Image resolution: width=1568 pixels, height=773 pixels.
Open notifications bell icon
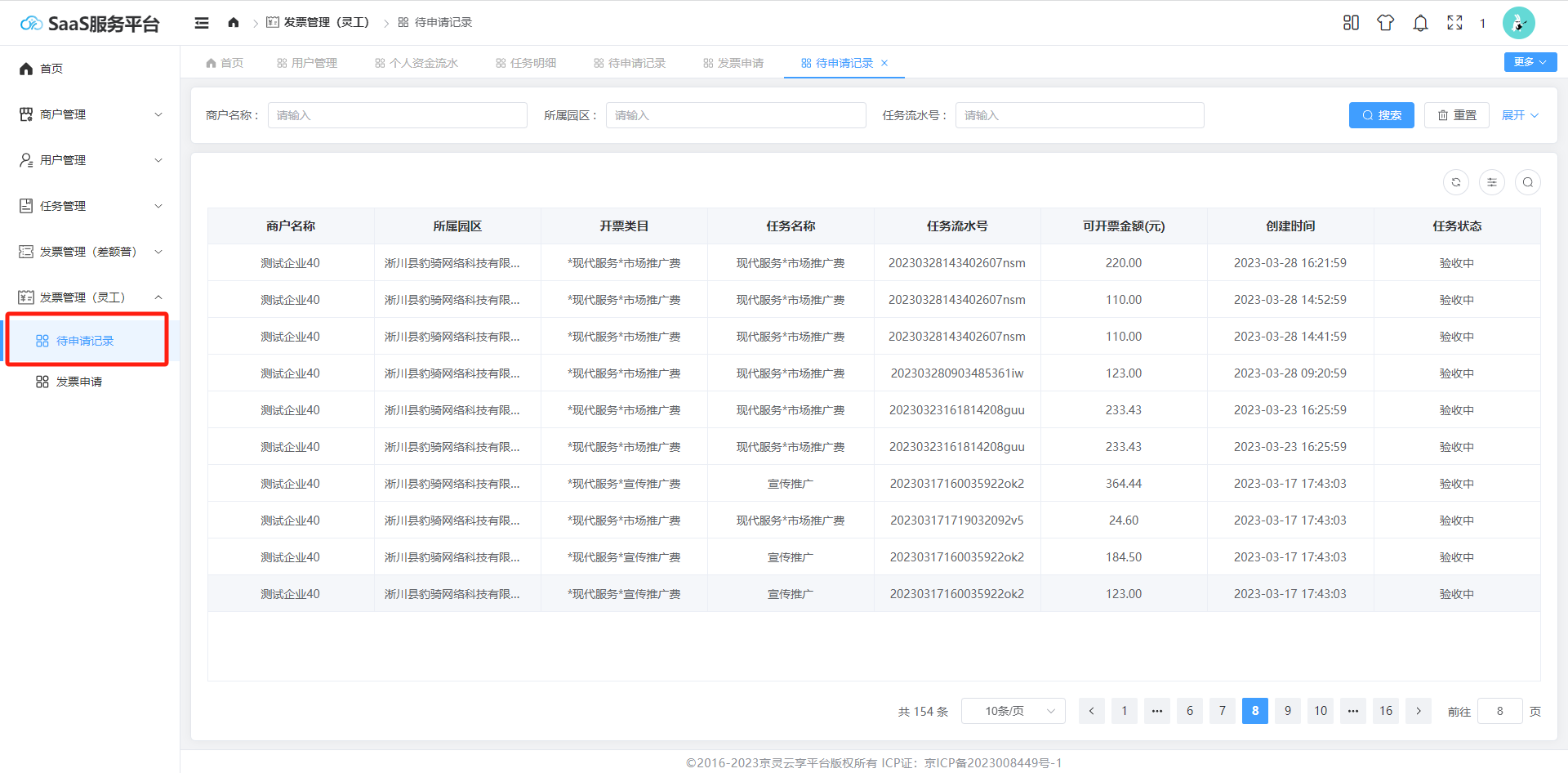click(1420, 23)
